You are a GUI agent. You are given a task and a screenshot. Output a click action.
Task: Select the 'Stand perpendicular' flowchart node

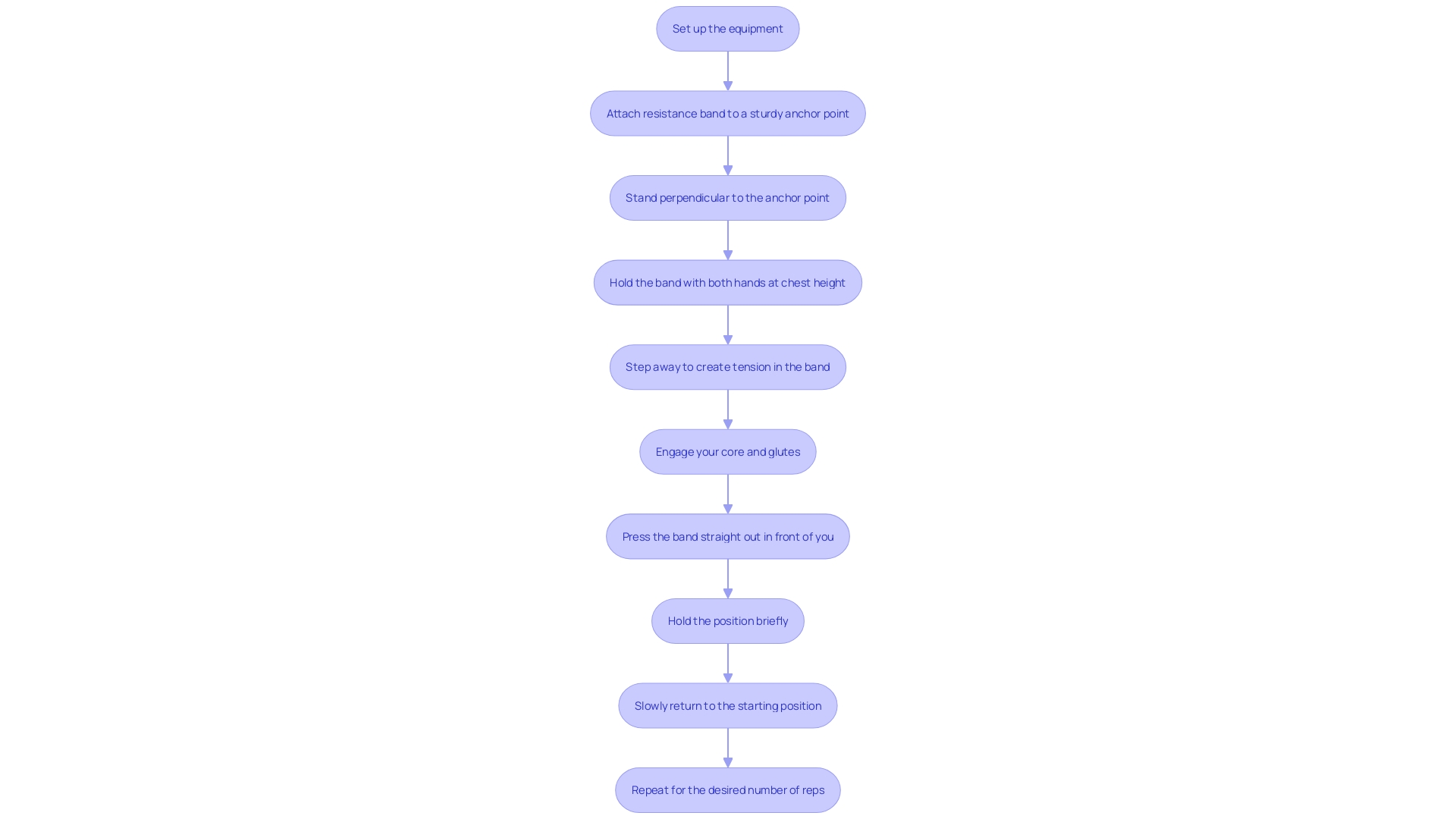coord(728,197)
